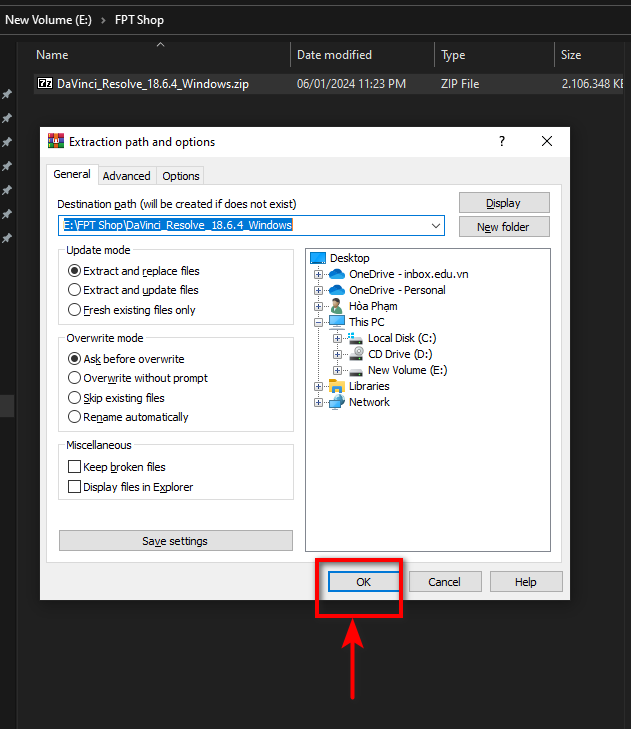Image resolution: width=631 pixels, height=729 pixels.
Task: Click the Desktop icon in folder tree
Action: [x=318, y=258]
